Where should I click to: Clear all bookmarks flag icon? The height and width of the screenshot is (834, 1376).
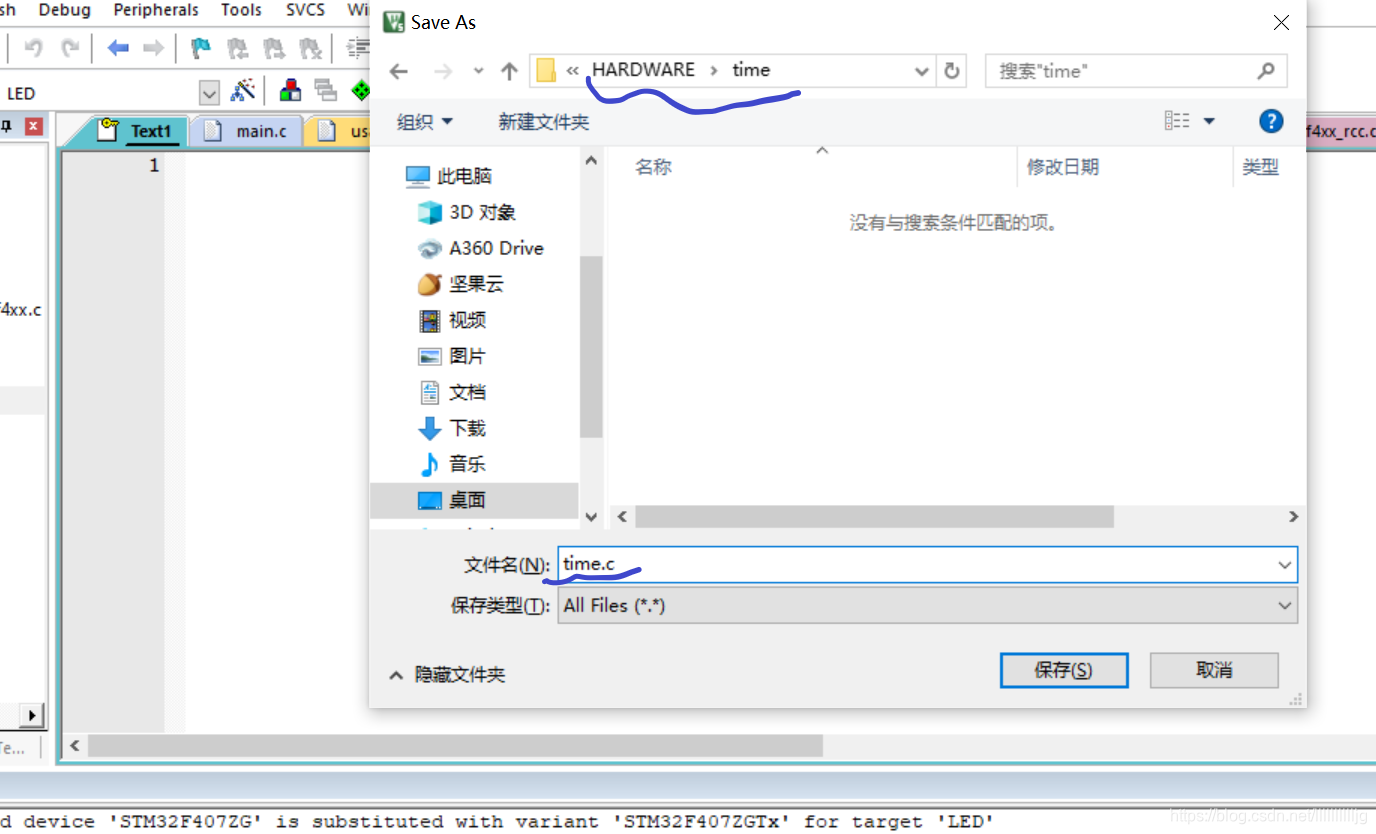[310, 48]
